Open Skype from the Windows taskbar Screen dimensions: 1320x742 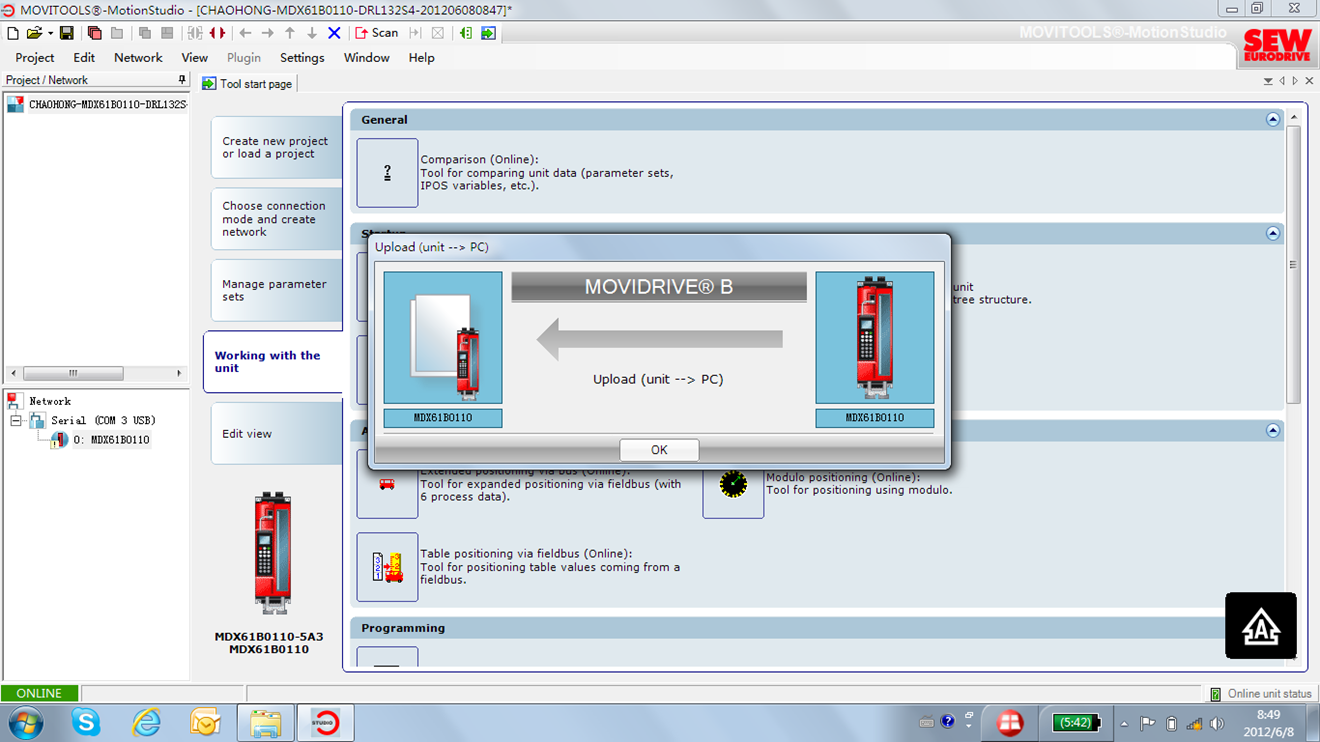(86, 722)
